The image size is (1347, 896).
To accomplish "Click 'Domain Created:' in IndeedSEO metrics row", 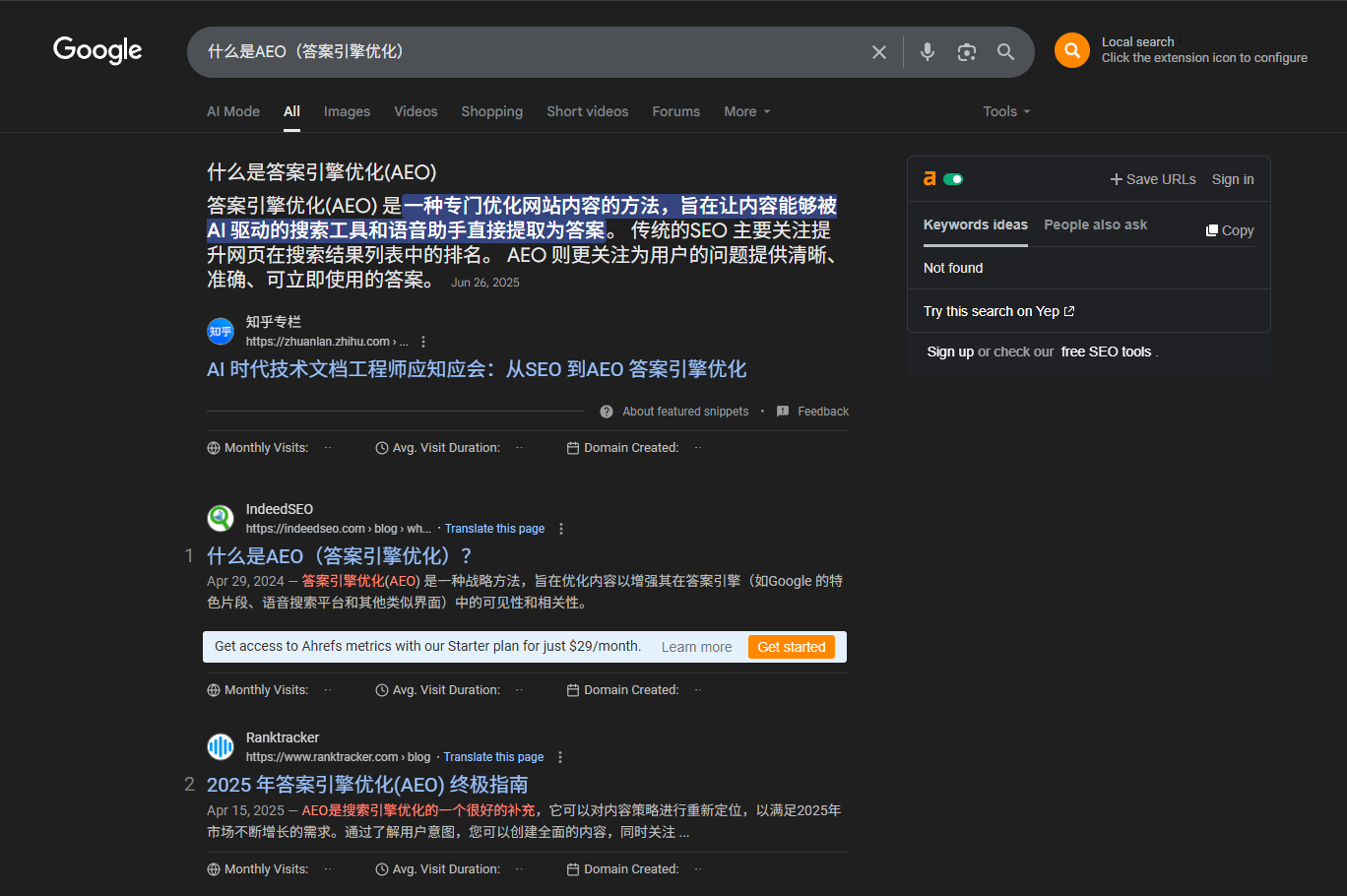I will click(x=631, y=690).
